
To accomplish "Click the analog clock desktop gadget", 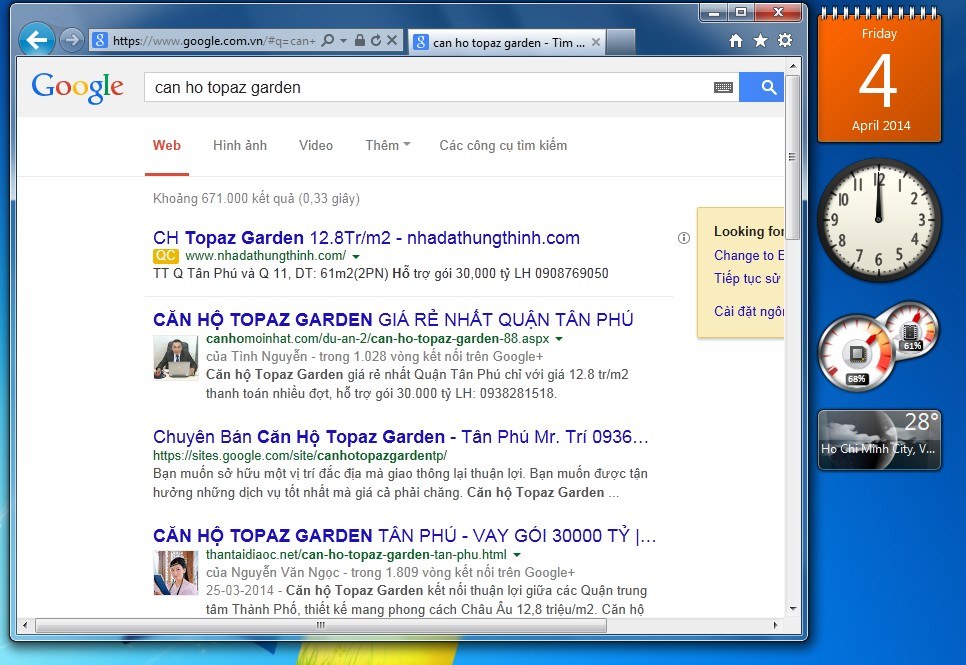I will coord(879,219).
